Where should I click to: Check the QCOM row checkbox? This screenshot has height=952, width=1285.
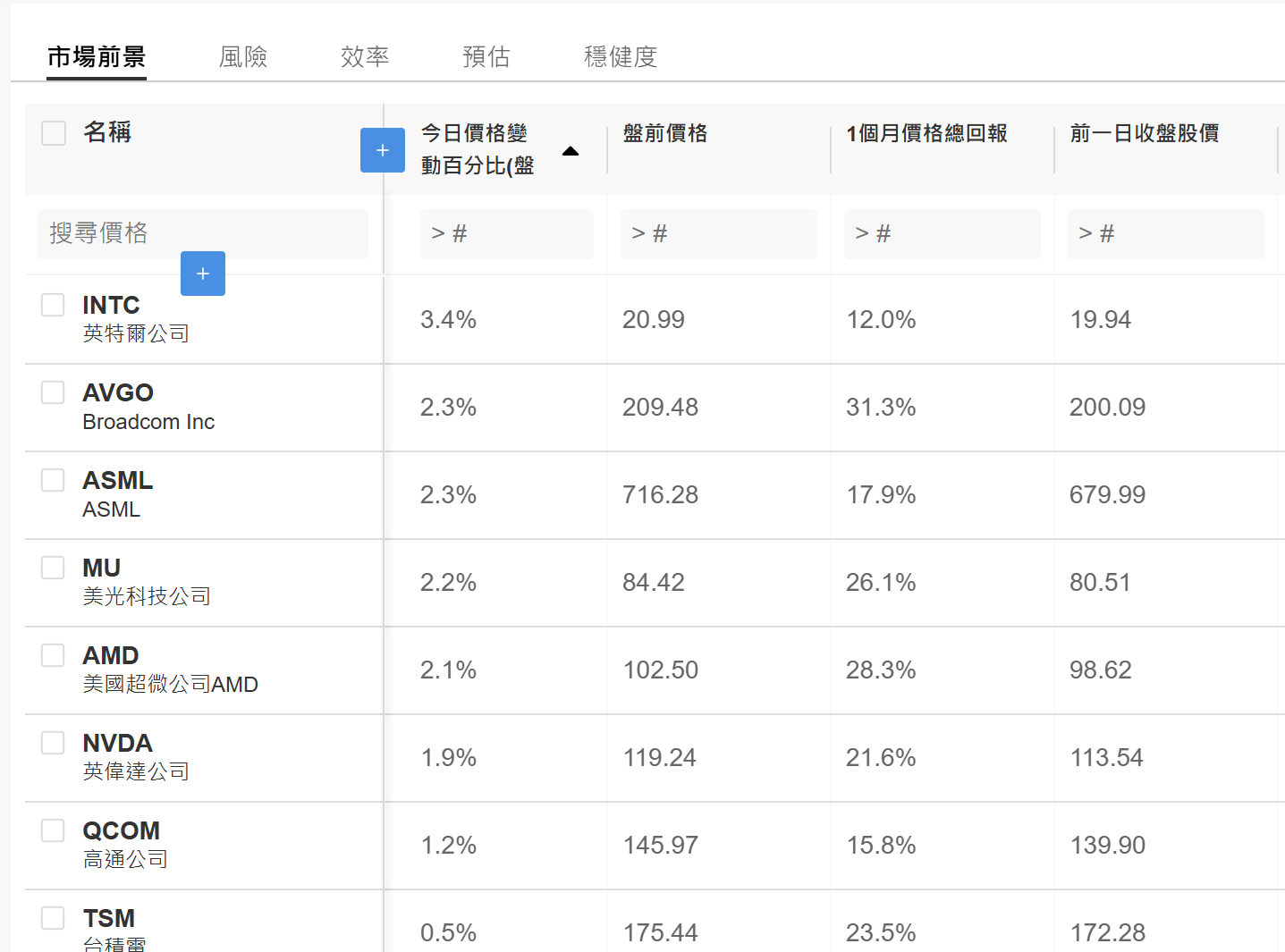point(53,830)
